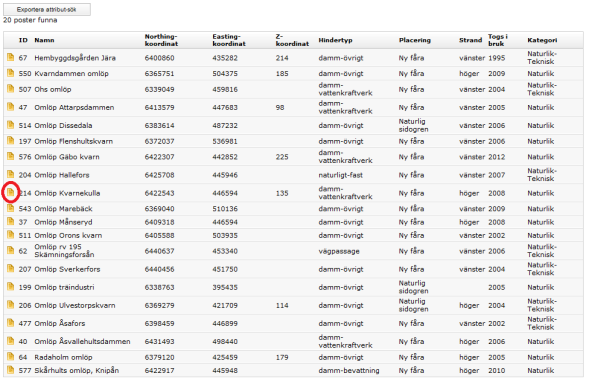Open document icon for Hembyggdsgården Jära
589x382 pixels.
(x=11, y=57)
